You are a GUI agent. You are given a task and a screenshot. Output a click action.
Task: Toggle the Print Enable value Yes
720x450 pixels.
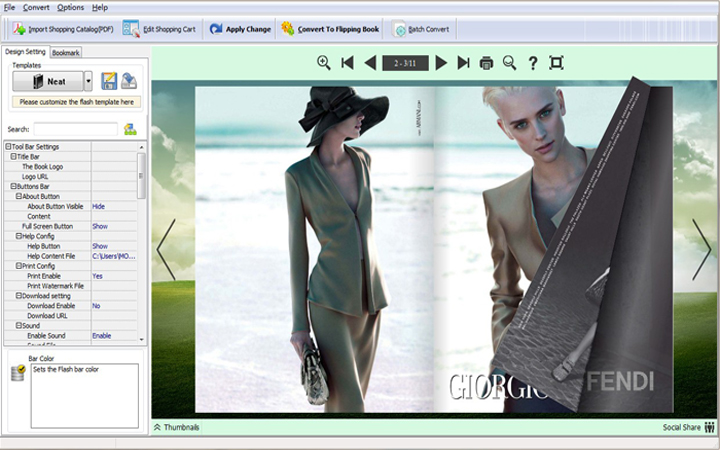pyautogui.click(x=98, y=276)
